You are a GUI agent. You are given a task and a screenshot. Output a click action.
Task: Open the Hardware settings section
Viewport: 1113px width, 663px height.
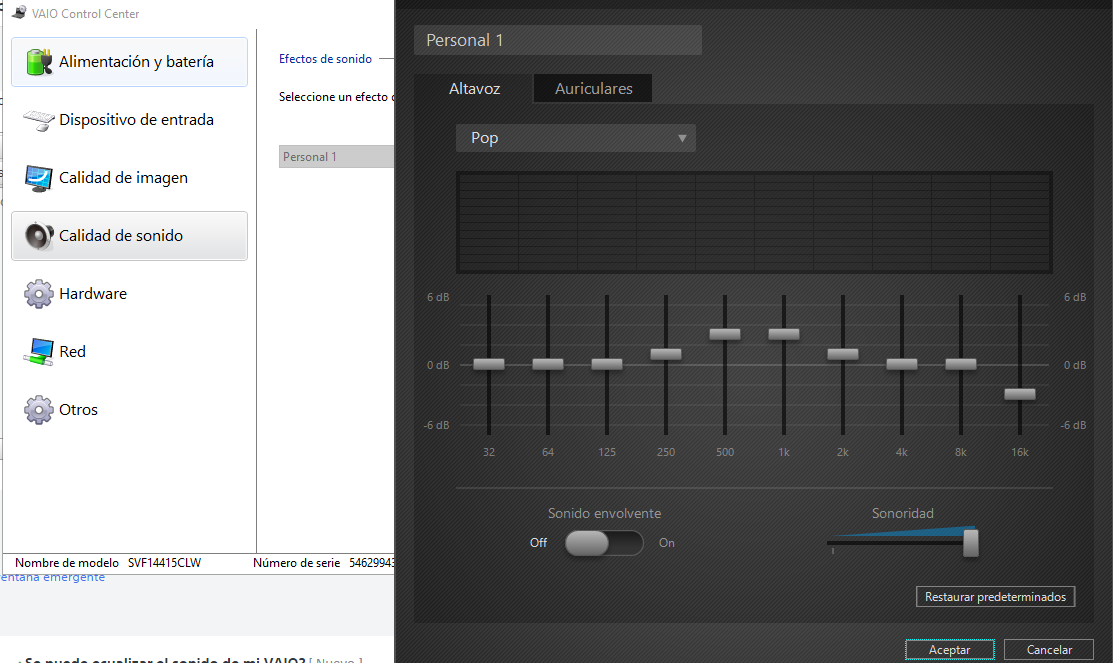pos(129,293)
